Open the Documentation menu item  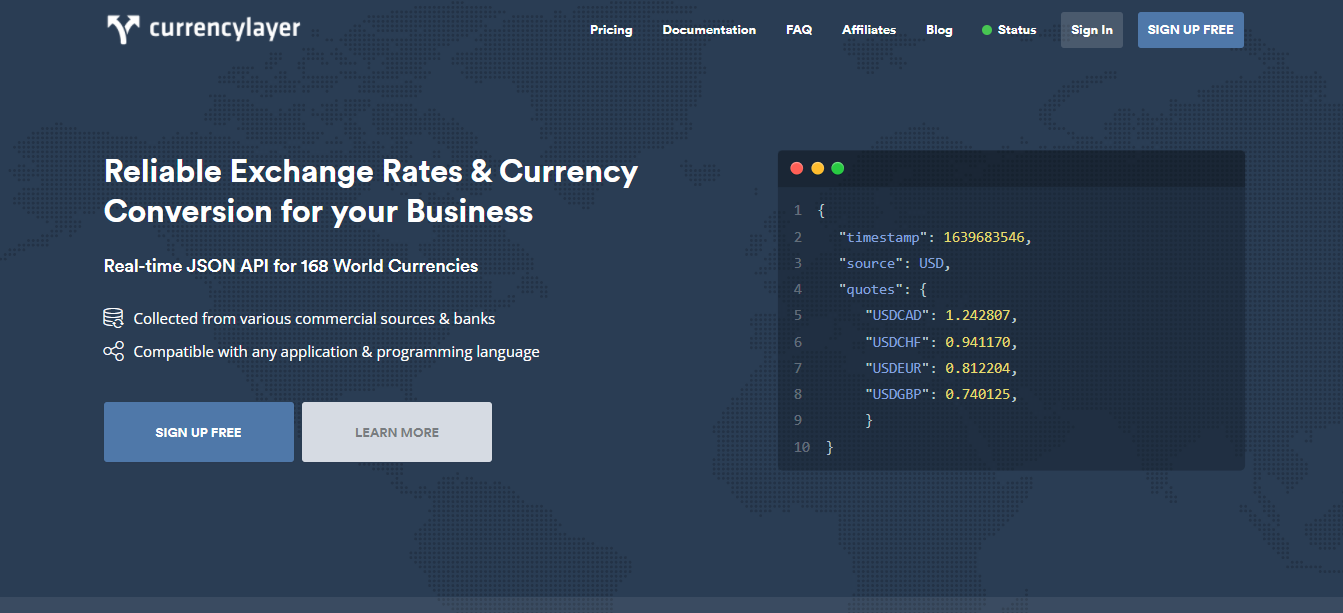pyautogui.click(x=709, y=30)
